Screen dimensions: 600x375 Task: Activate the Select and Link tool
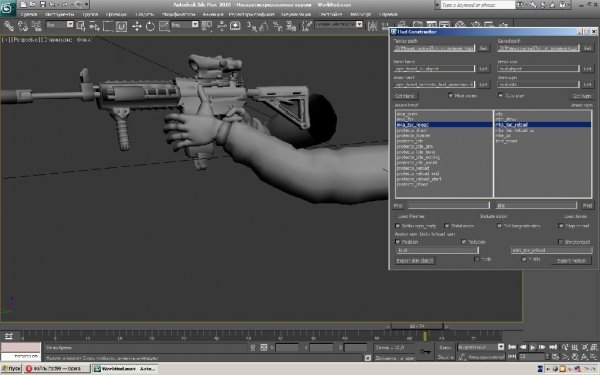(x=9, y=26)
